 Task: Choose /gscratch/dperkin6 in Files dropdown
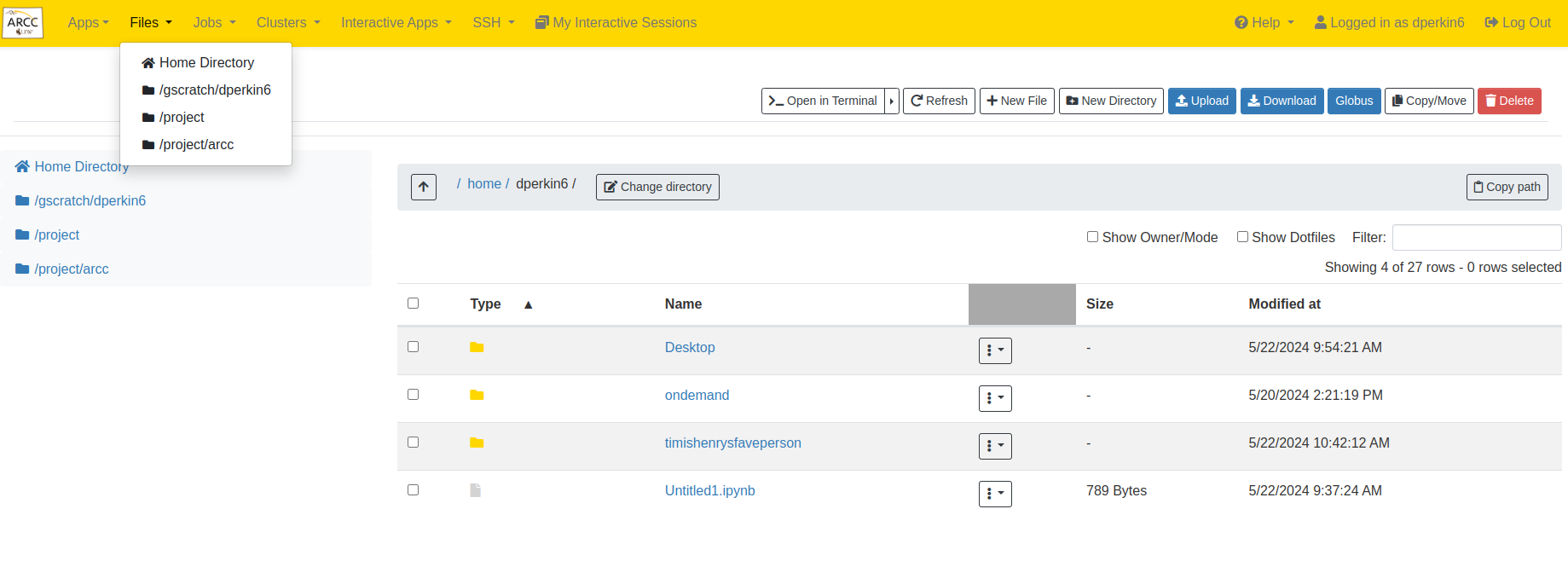206,90
